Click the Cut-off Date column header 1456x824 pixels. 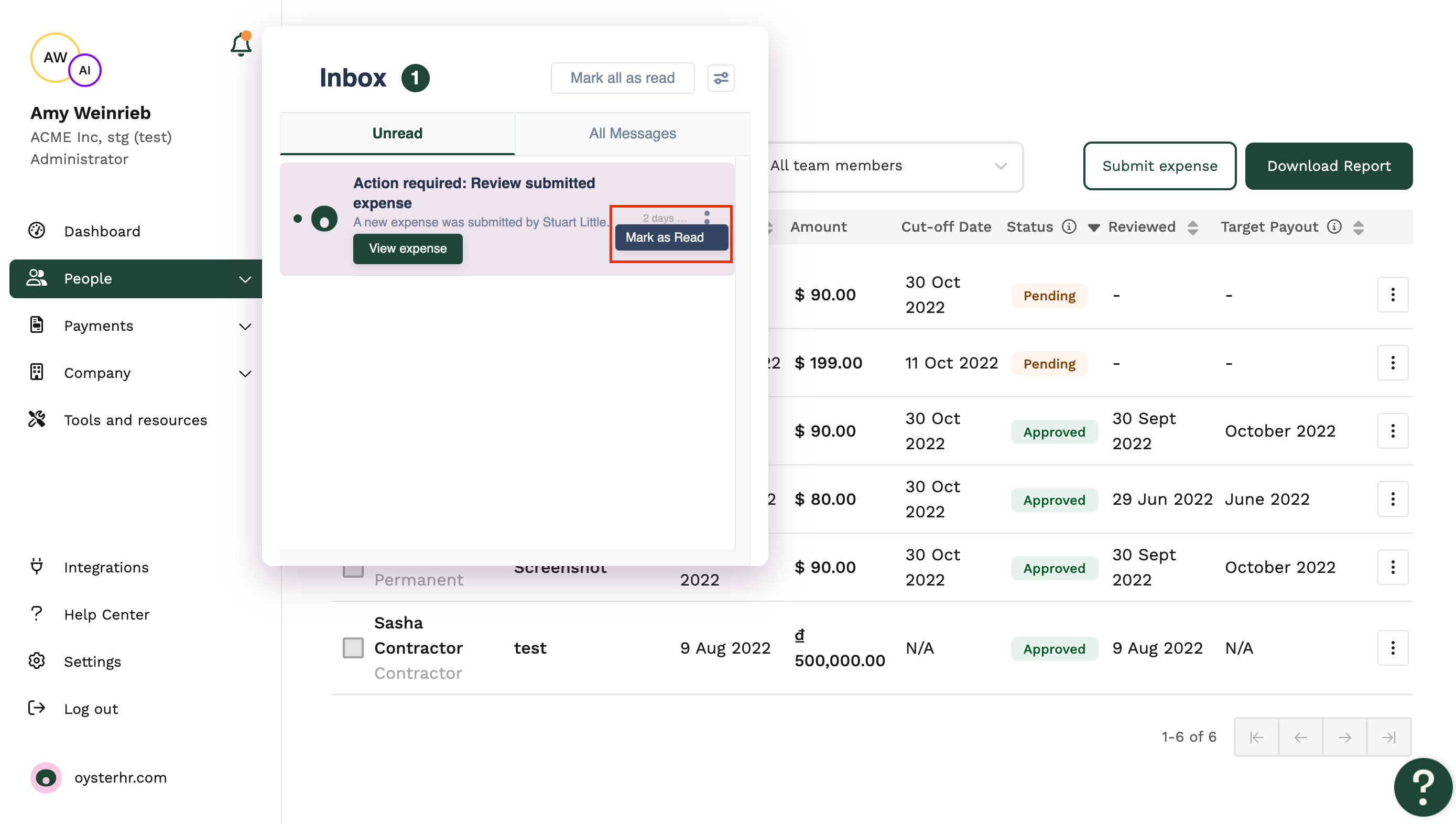click(x=946, y=227)
